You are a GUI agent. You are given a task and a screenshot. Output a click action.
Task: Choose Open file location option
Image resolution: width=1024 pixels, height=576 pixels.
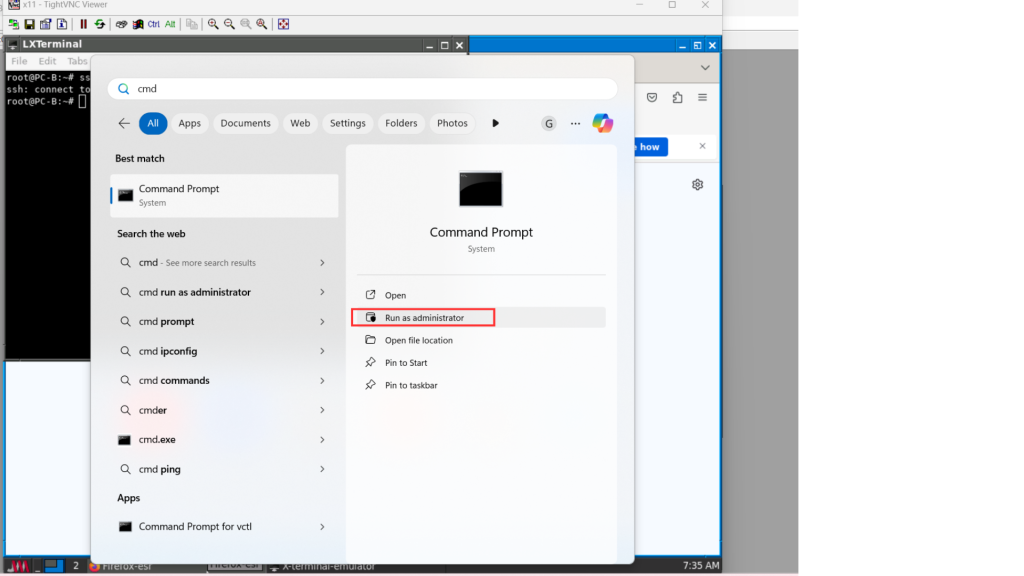418,340
